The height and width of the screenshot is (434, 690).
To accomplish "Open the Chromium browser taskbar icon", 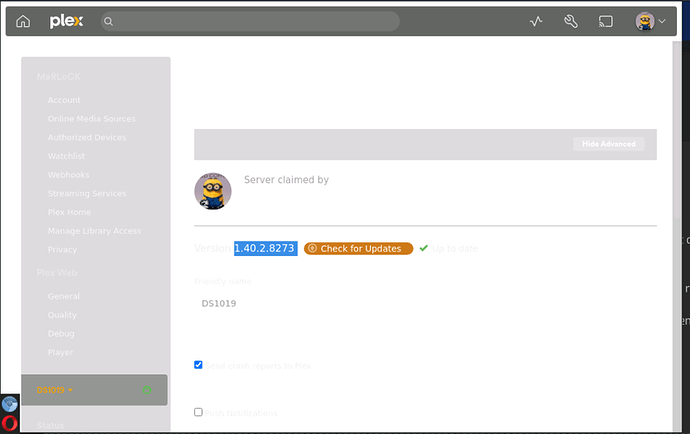I will coord(10,404).
